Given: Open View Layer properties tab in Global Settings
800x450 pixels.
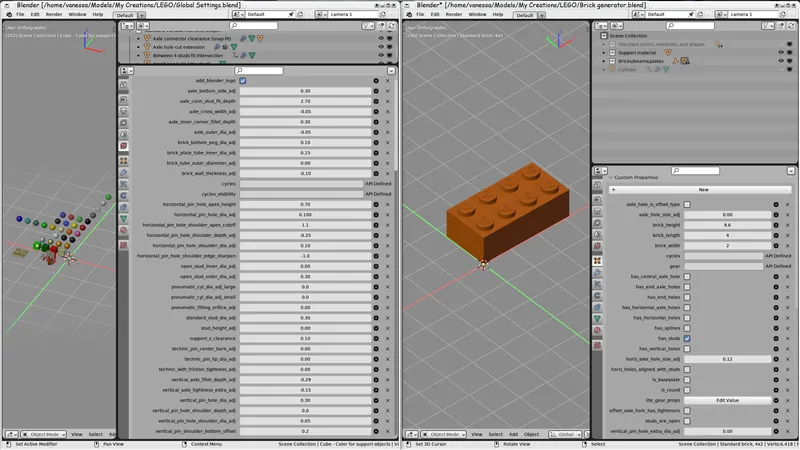Looking at the screenshot, I should 123,123.
